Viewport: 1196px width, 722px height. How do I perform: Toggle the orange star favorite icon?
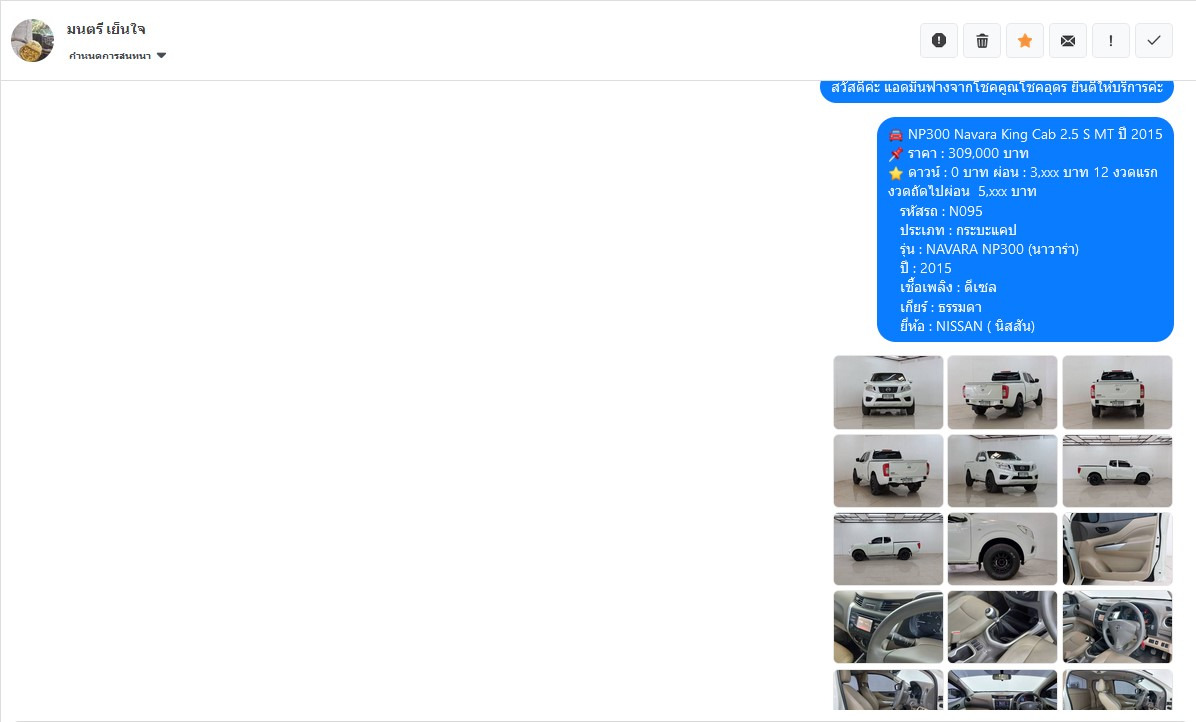pos(1025,40)
